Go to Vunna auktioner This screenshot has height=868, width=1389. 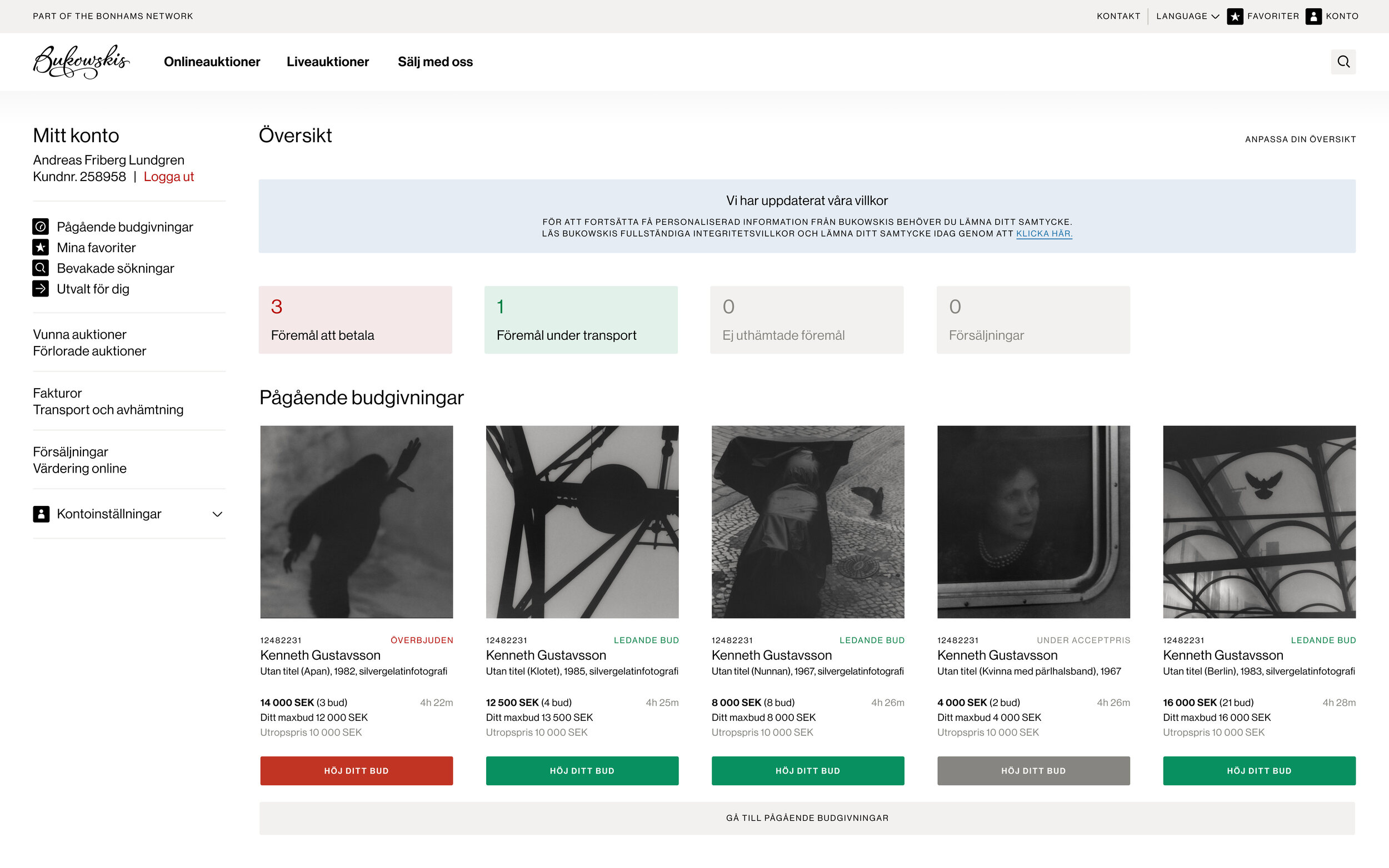(x=80, y=334)
